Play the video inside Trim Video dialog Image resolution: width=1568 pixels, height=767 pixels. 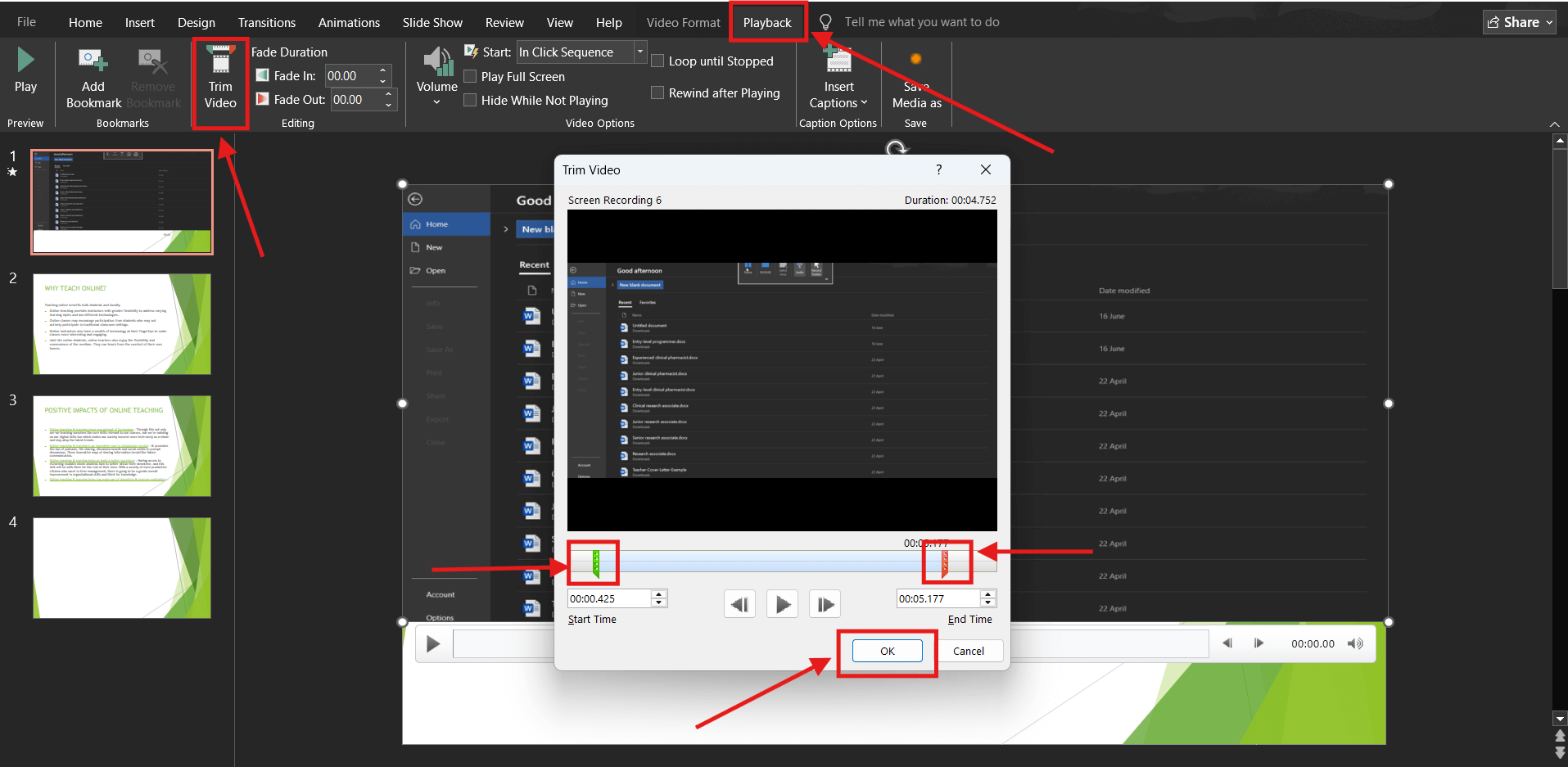click(782, 603)
